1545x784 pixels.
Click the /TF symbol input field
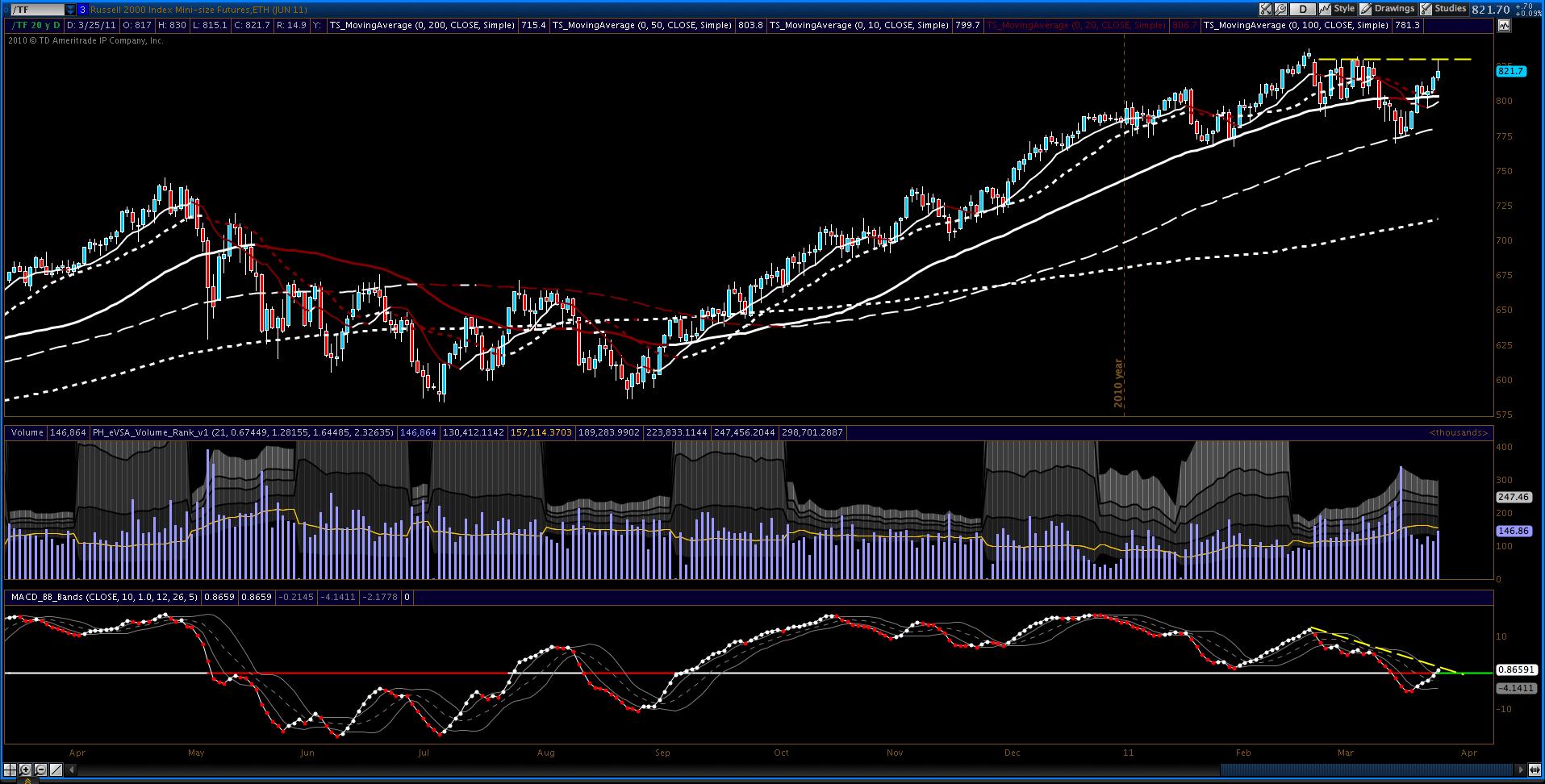coord(37,10)
